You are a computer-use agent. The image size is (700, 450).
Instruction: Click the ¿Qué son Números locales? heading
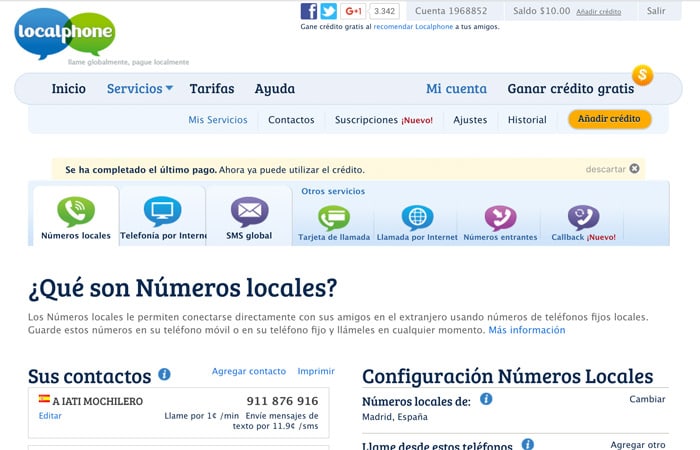[183, 288]
